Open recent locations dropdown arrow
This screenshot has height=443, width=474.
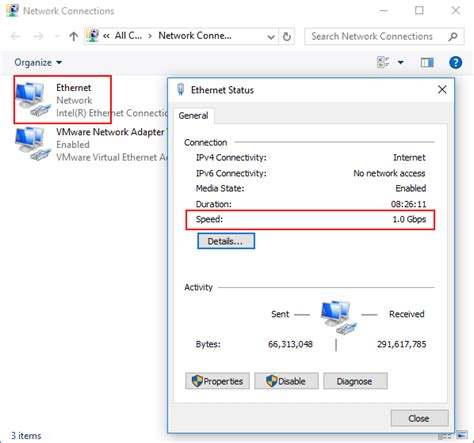tap(57, 36)
